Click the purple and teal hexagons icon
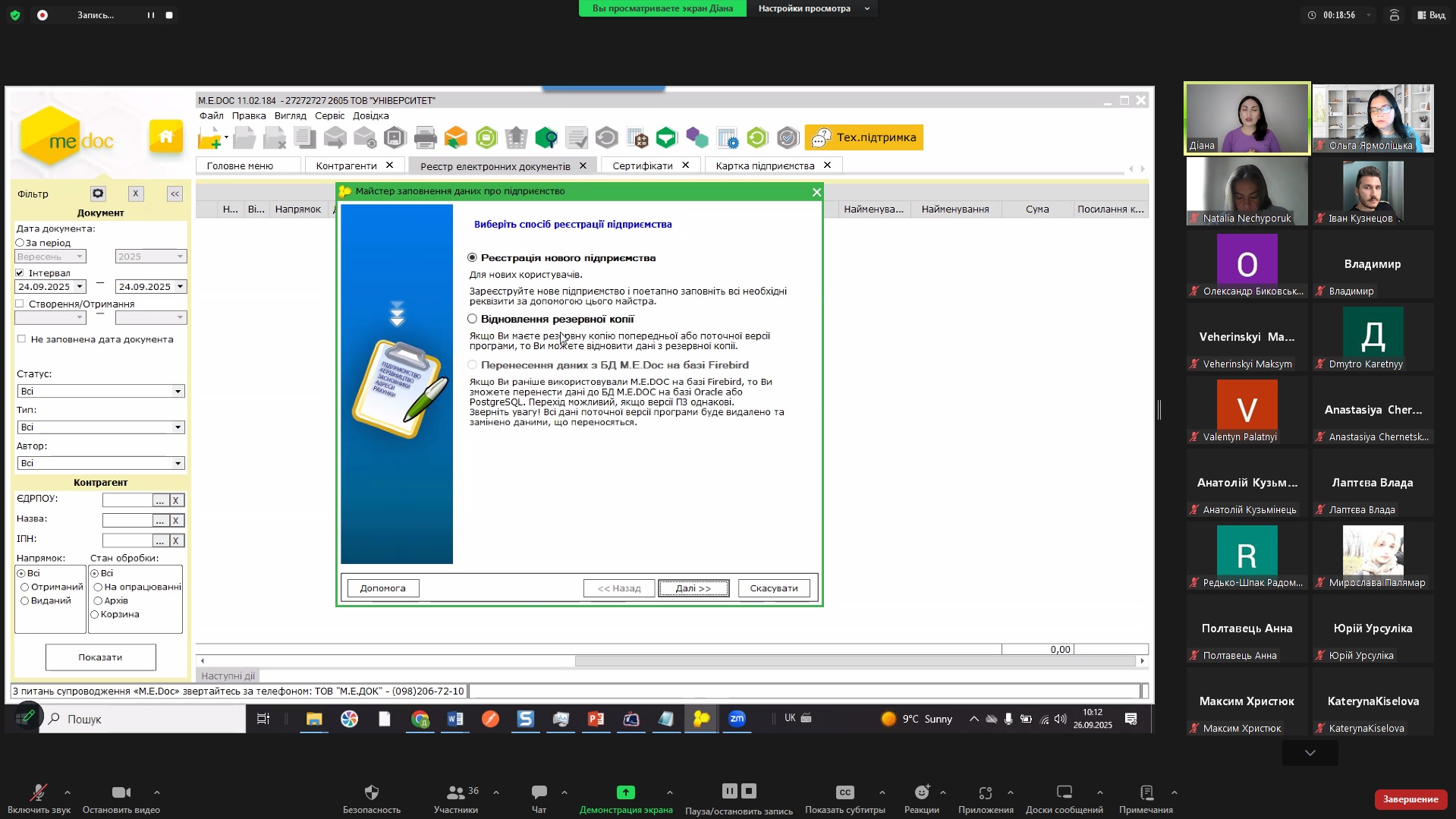Viewport: 1456px width, 819px height. pos(697,138)
